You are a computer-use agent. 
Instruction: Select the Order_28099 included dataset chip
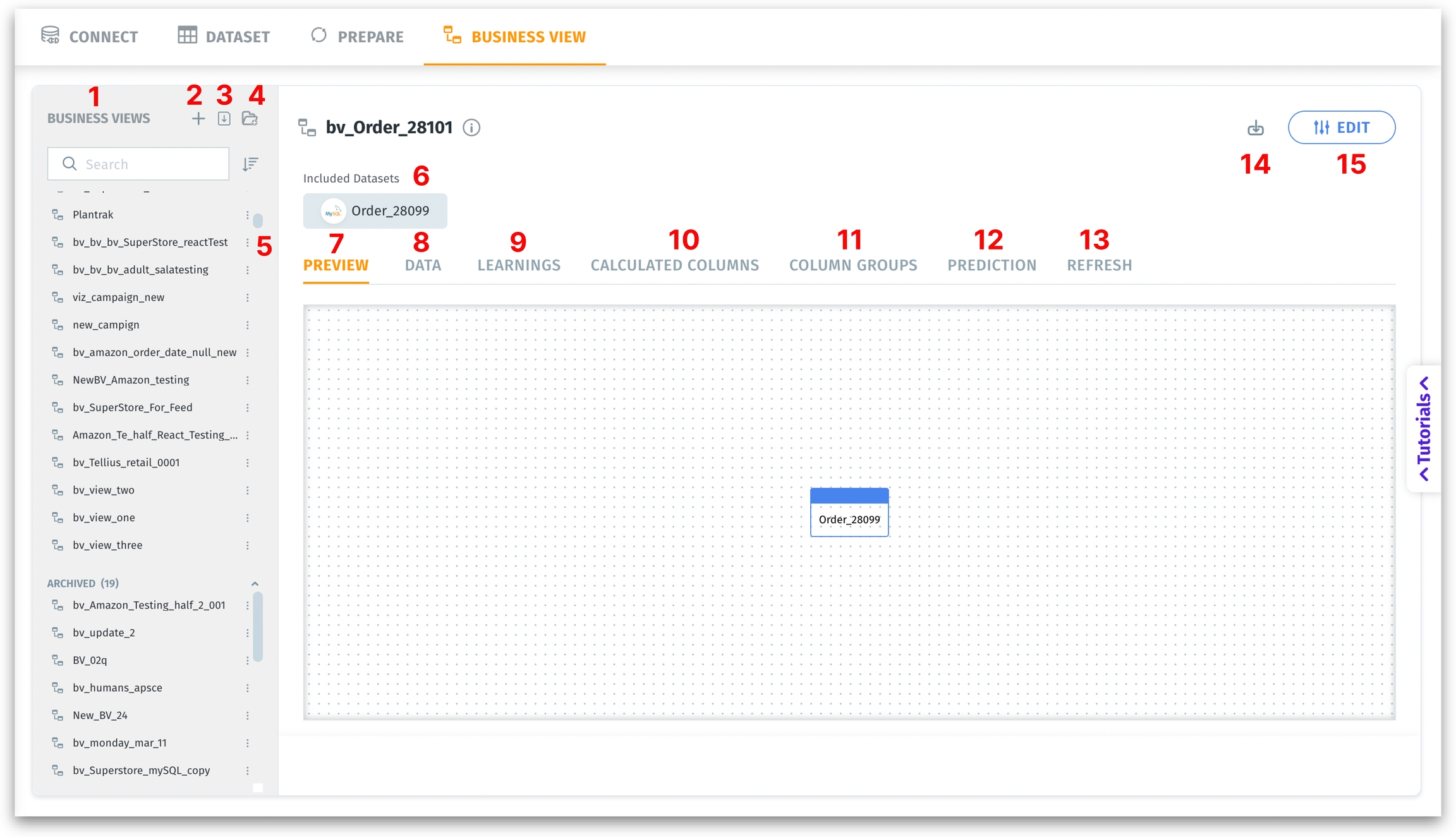click(375, 211)
